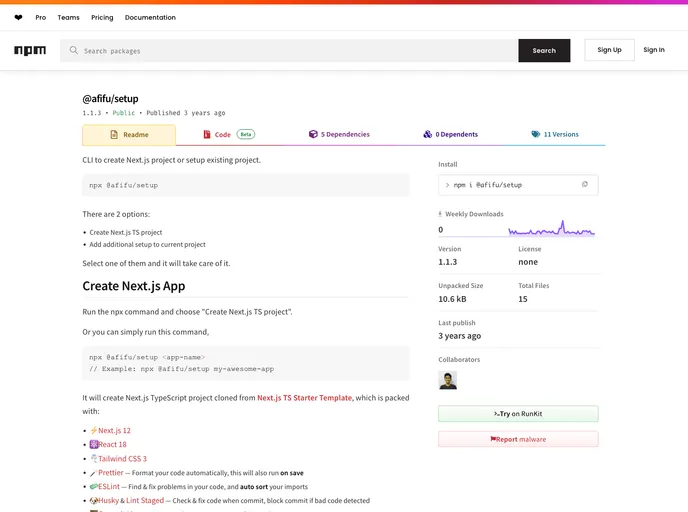Click 'Create Next.js TS project' bullet

coord(126,233)
